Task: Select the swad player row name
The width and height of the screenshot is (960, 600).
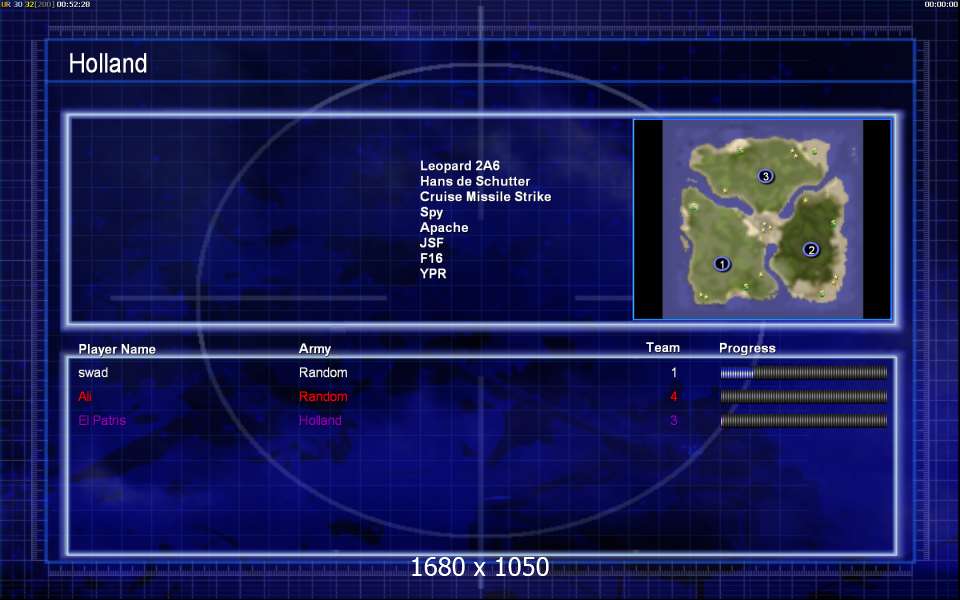Action: click(x=93, y=372)
